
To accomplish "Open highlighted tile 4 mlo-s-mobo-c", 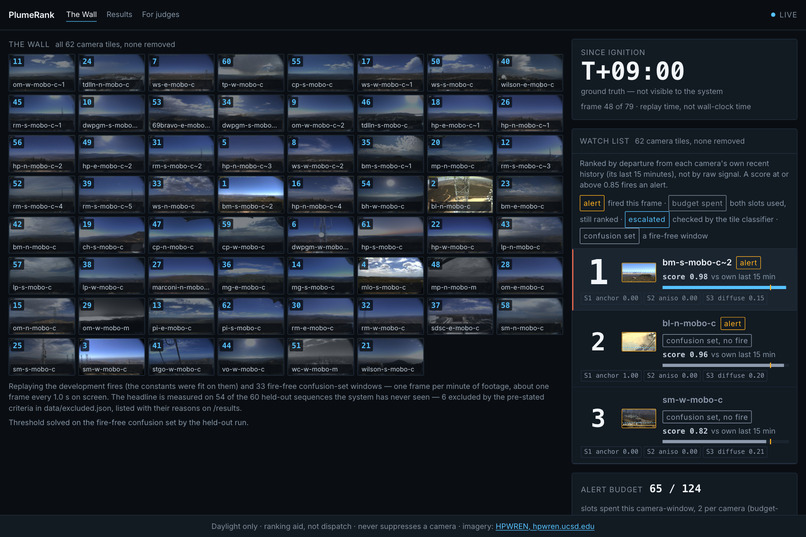I will 391,275.
